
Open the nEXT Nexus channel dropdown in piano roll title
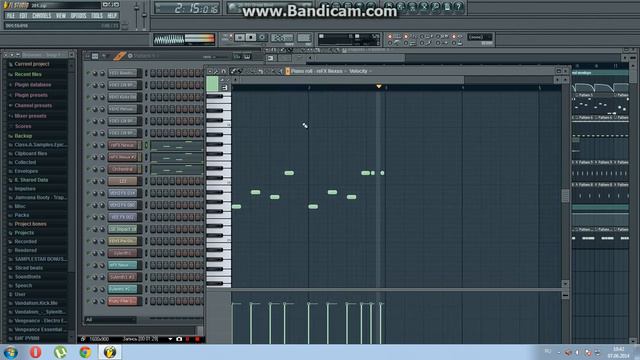point(329,71)
